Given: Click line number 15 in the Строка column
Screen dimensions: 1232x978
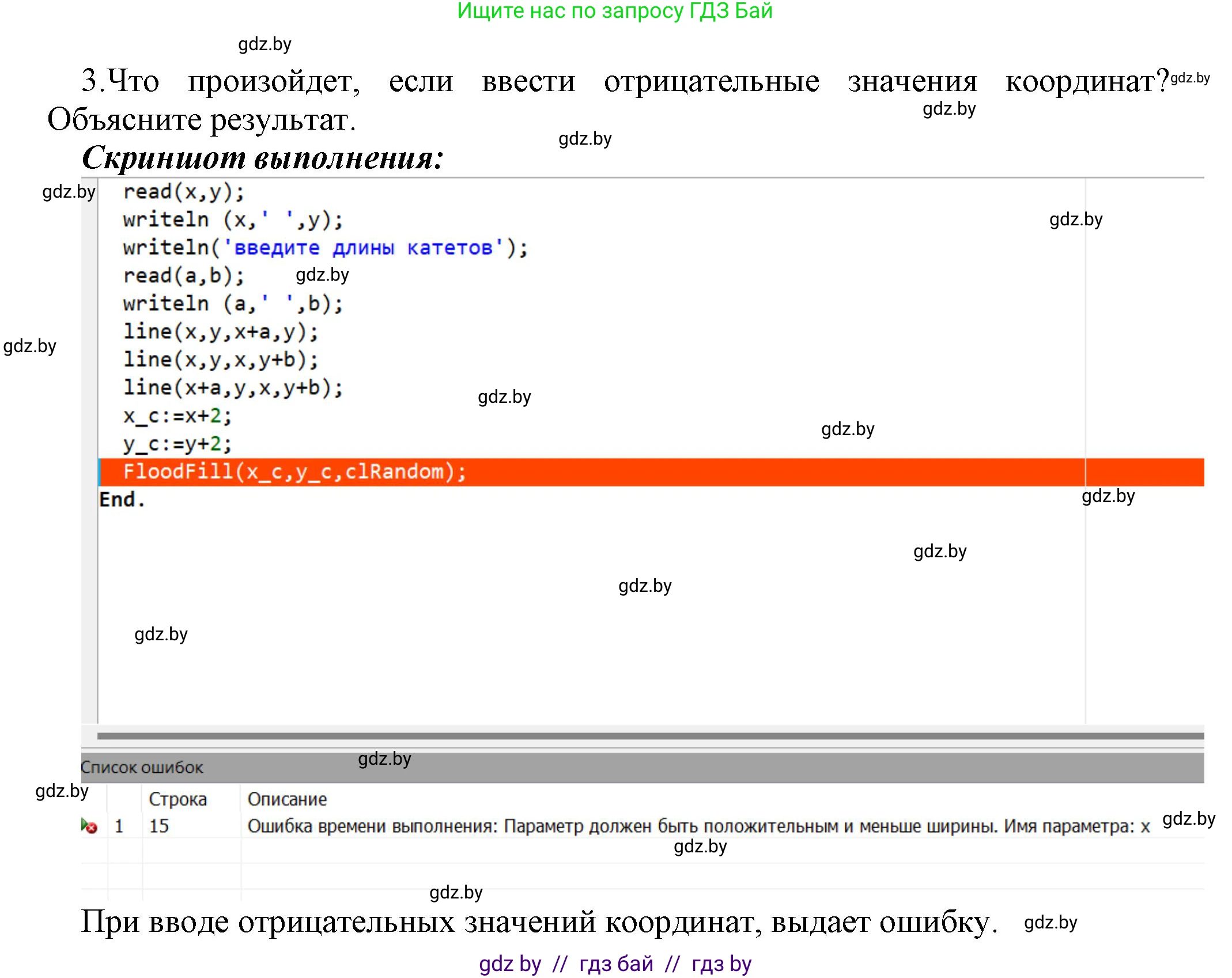Looking at the screenshot, I should (160, 826).
